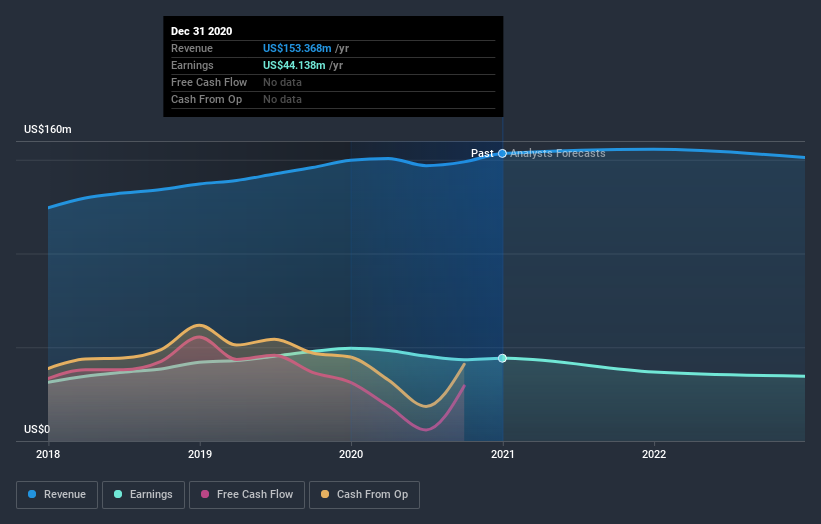Click the 2019 x-axis label

[x=200, y=454]
